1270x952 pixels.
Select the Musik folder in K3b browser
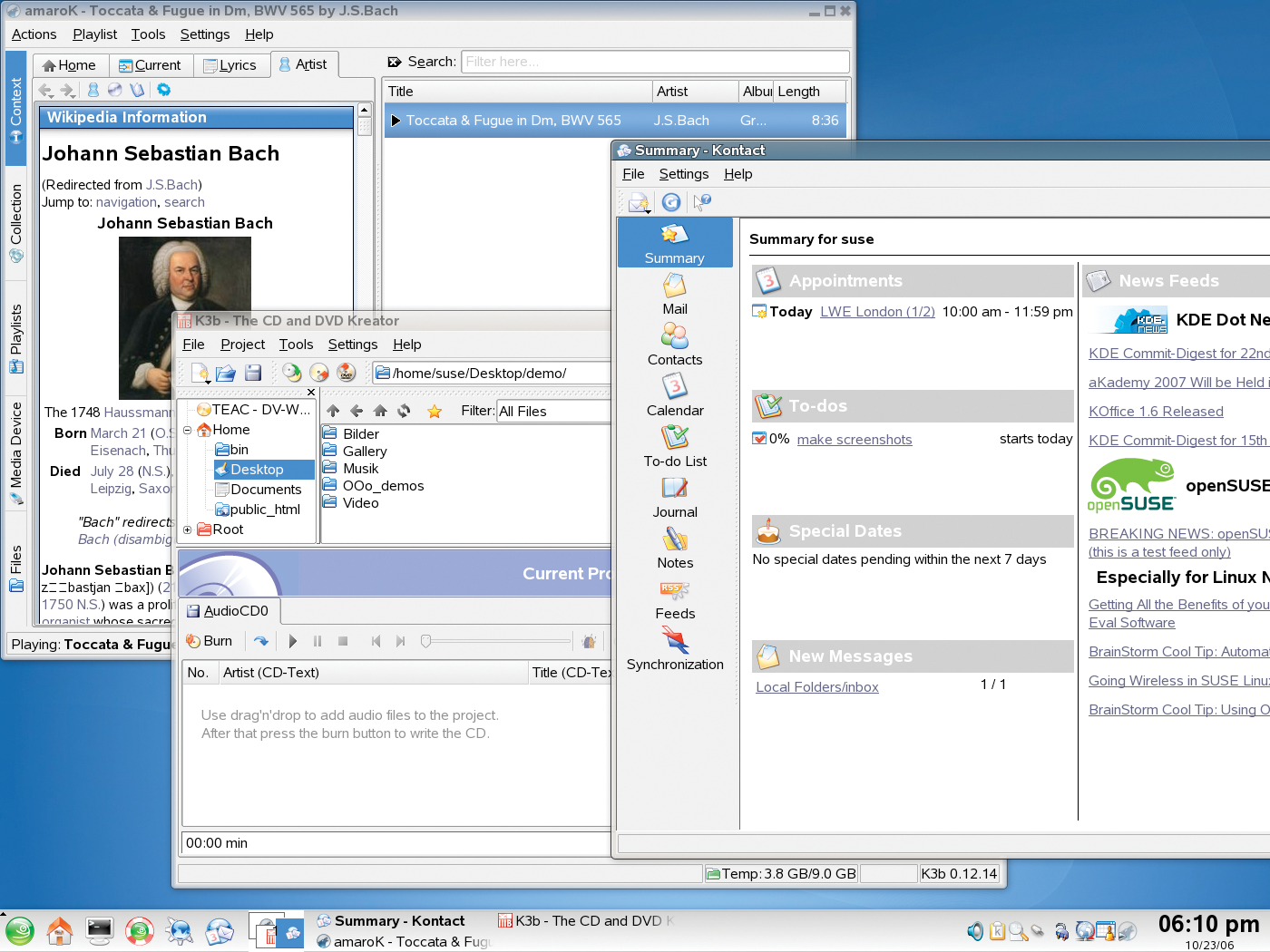(x=351, y=469)
